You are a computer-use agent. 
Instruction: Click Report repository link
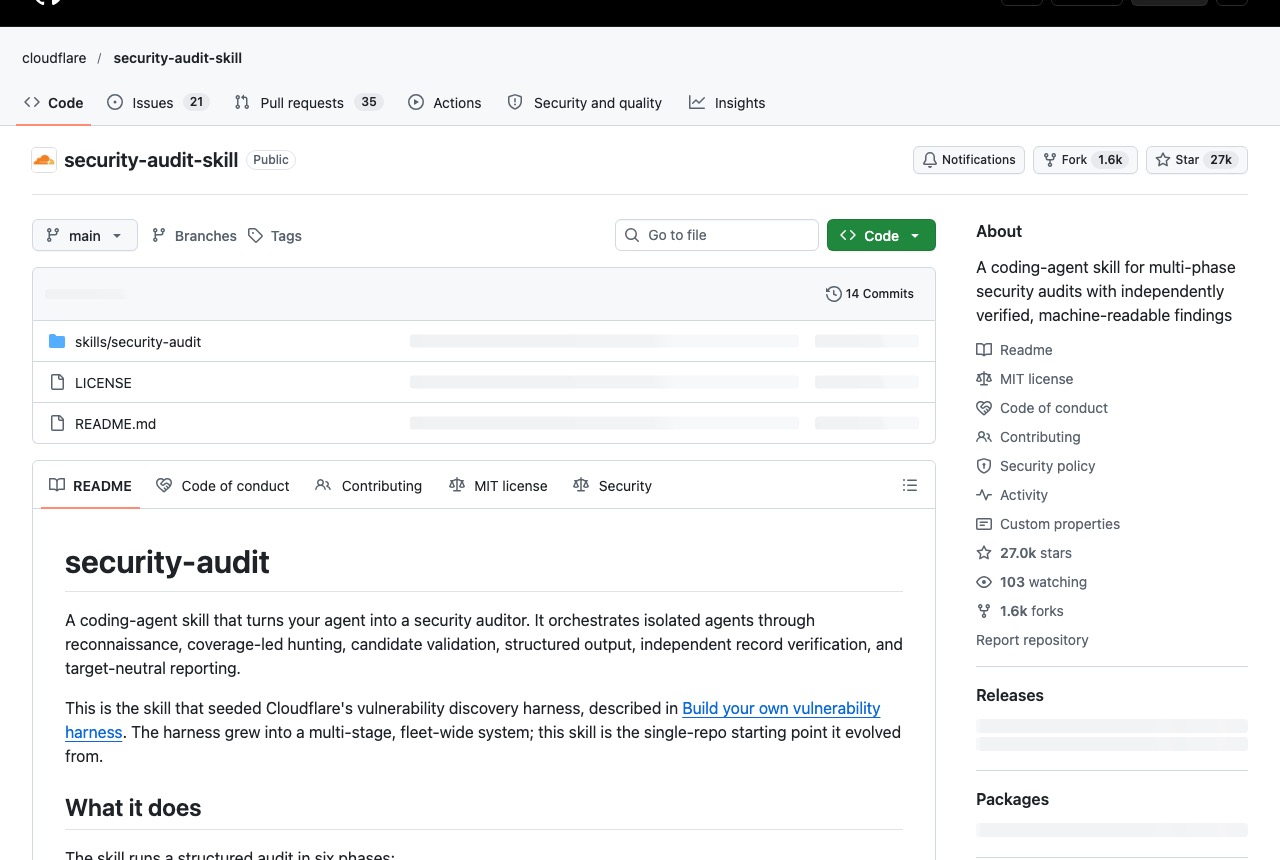[x=1032, y=640]
